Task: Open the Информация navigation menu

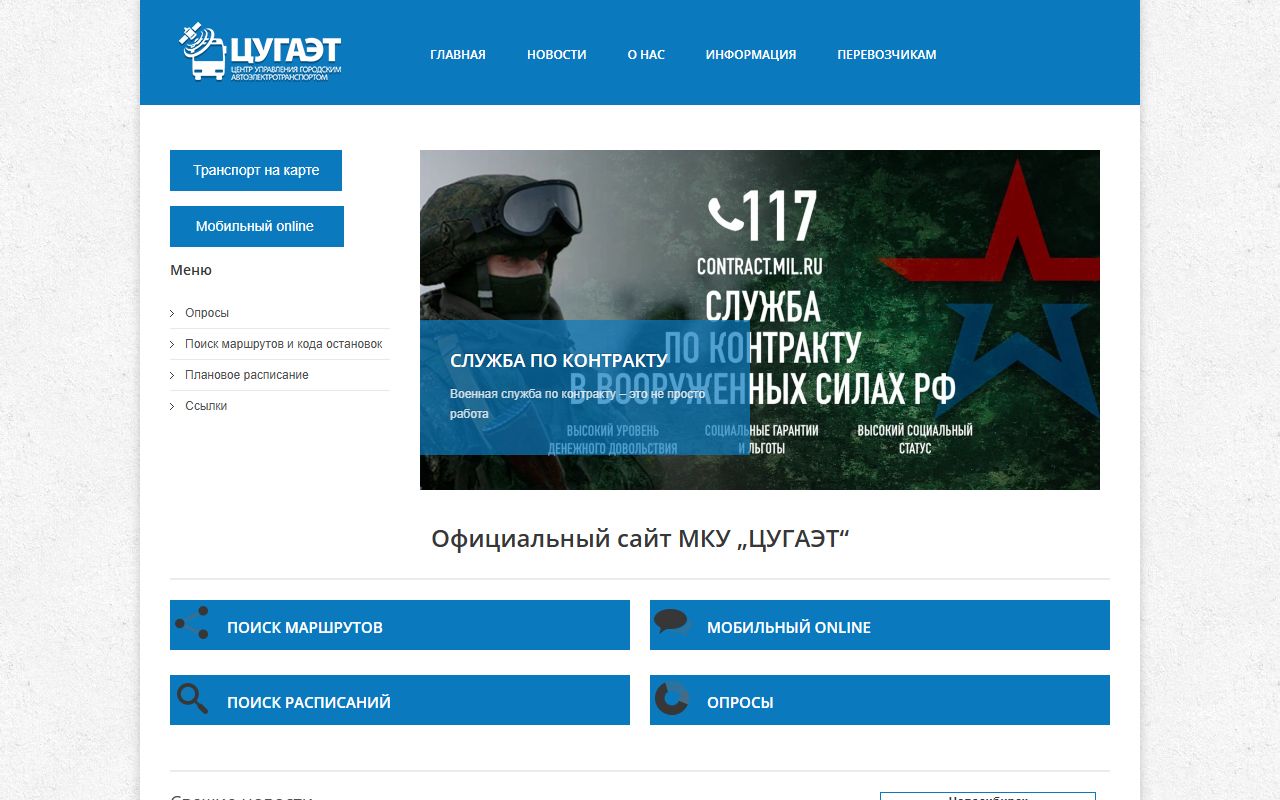Action: coord(751,55)
